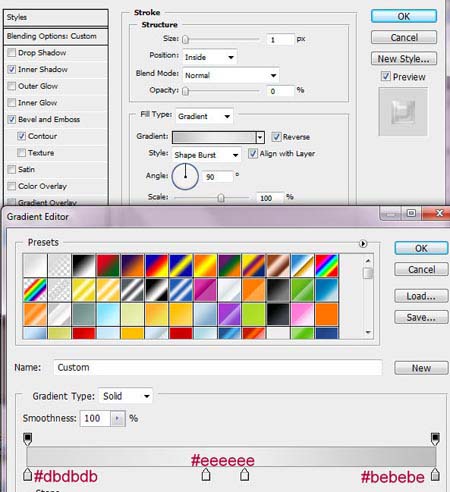Click the Load... button

click(x=421, y=296)
